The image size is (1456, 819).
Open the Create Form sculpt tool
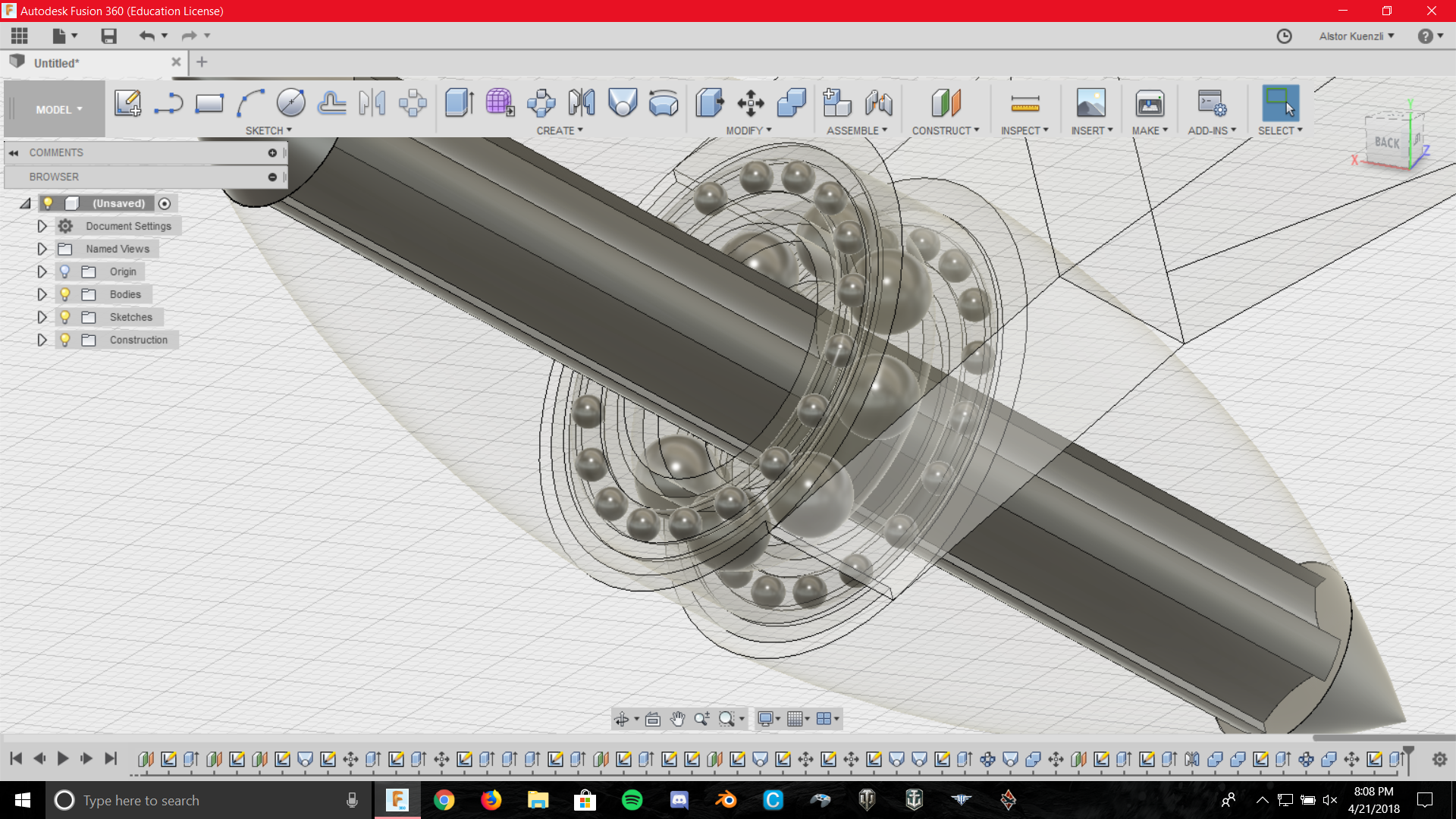pos(500,103)
